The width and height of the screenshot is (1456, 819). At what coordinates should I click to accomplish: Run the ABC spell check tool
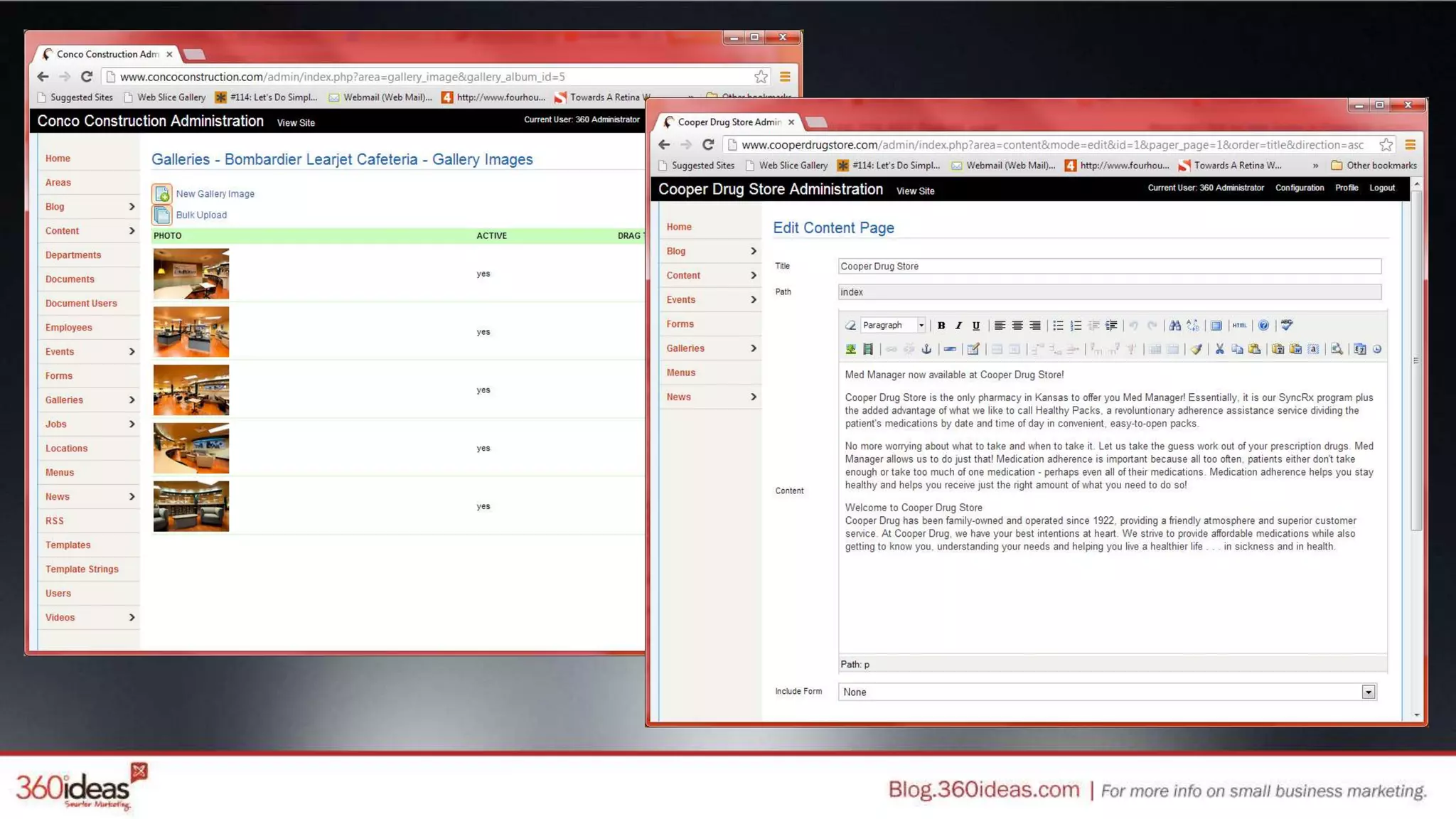click(x=1287, y=326)
